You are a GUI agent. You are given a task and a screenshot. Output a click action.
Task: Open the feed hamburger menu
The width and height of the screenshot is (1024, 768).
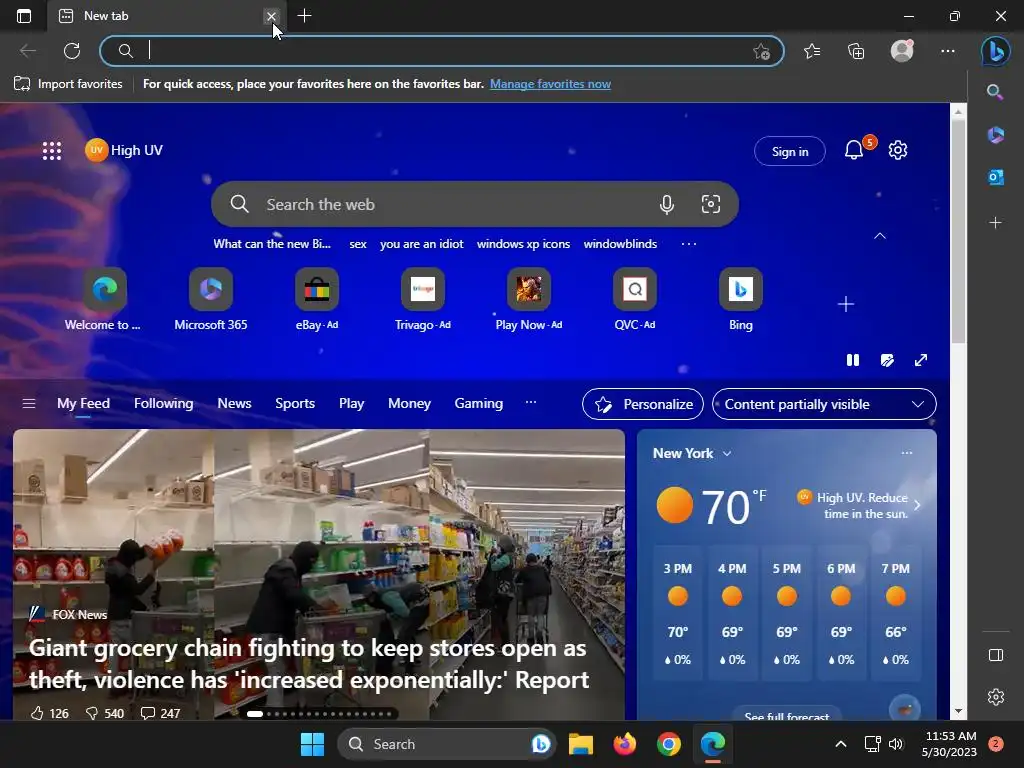coord(29,404)
